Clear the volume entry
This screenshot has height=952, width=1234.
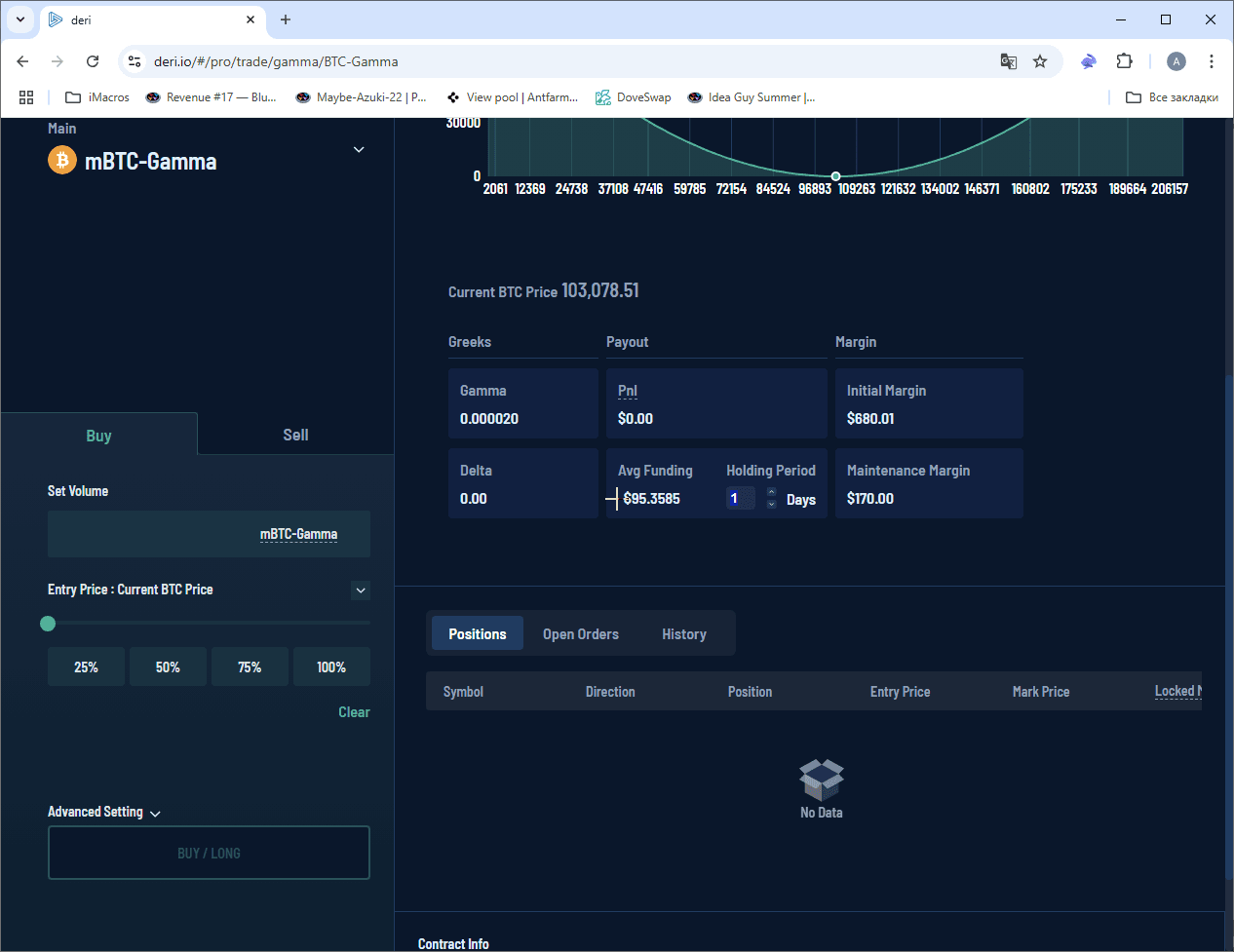coord(354,712)
